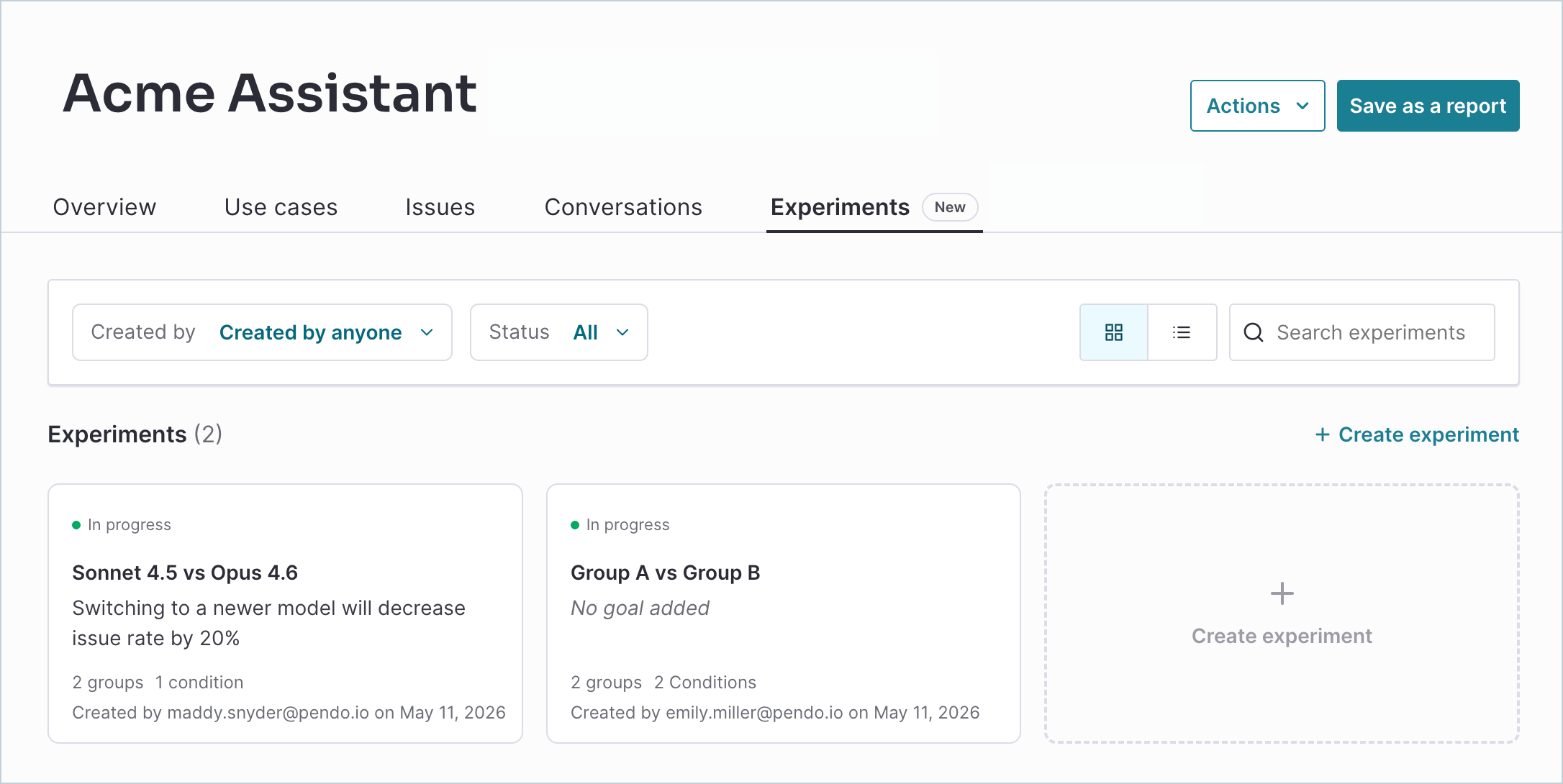Click the dashed Create experiment card label
Image resolution: width=1563 pixels, height=784 pixels.
click(1282, 636)
